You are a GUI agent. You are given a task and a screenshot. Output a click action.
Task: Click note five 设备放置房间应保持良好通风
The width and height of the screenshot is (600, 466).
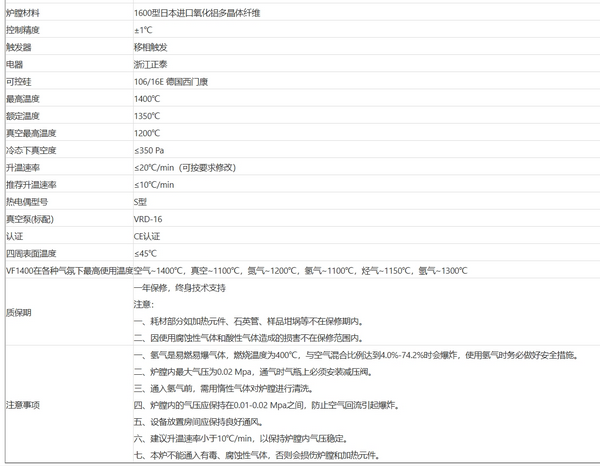click(x=198, y=422)
